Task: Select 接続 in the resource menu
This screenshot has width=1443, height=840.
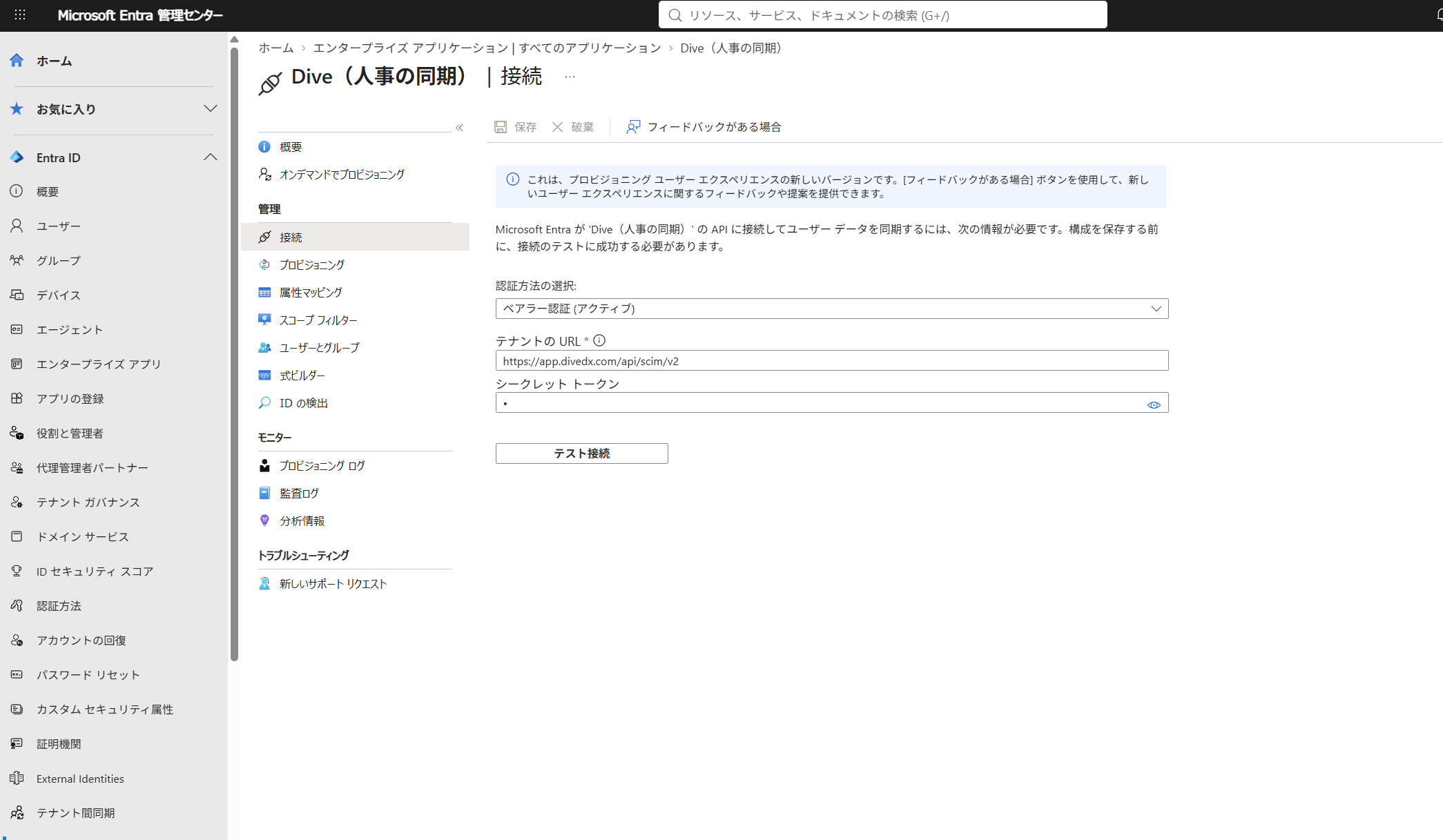Action: click(x=355, y=237)
